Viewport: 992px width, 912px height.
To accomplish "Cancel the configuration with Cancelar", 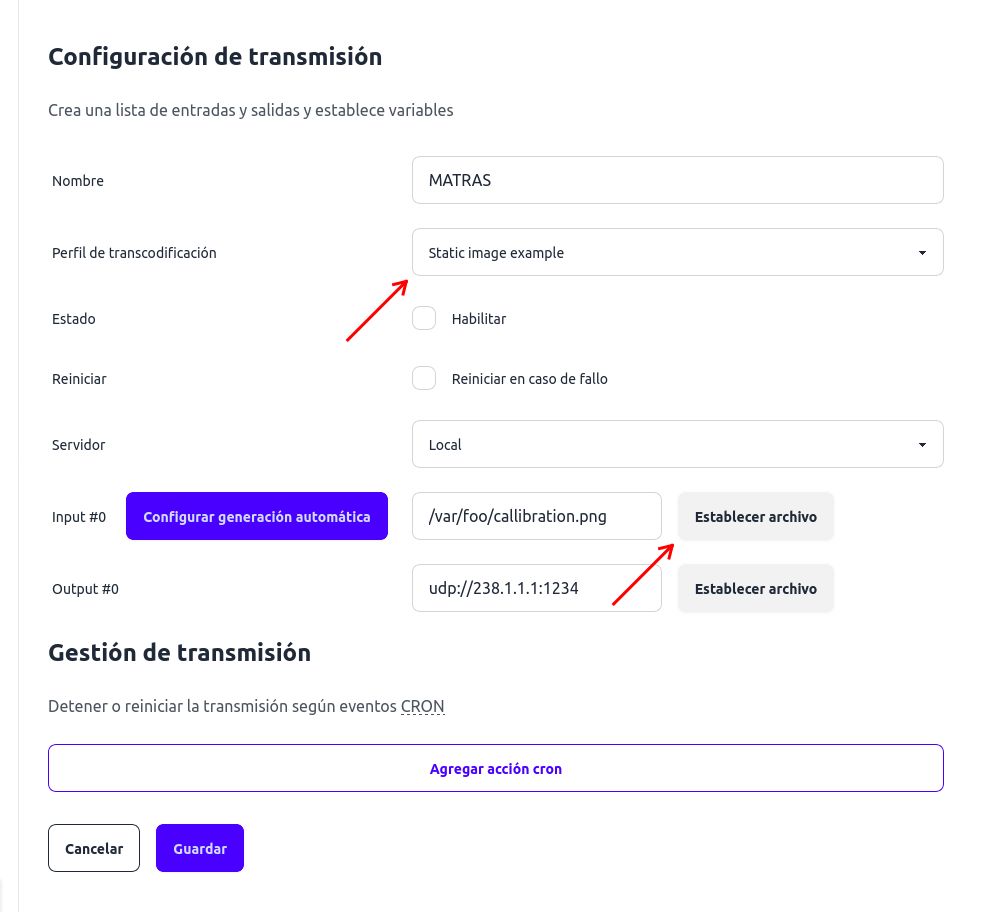I will click(x=93, y=848).
